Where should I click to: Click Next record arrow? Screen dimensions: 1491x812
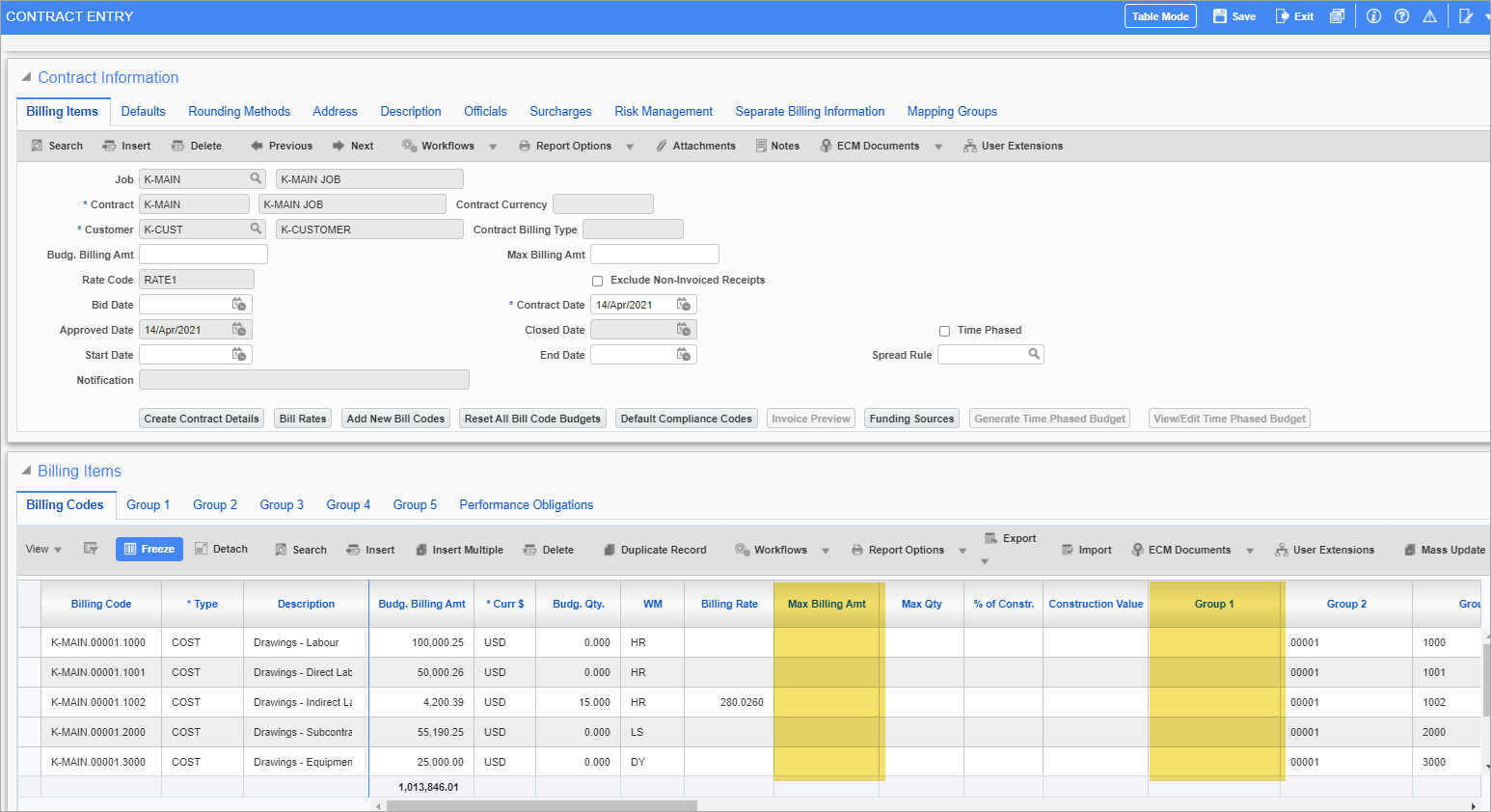[353, 146]
